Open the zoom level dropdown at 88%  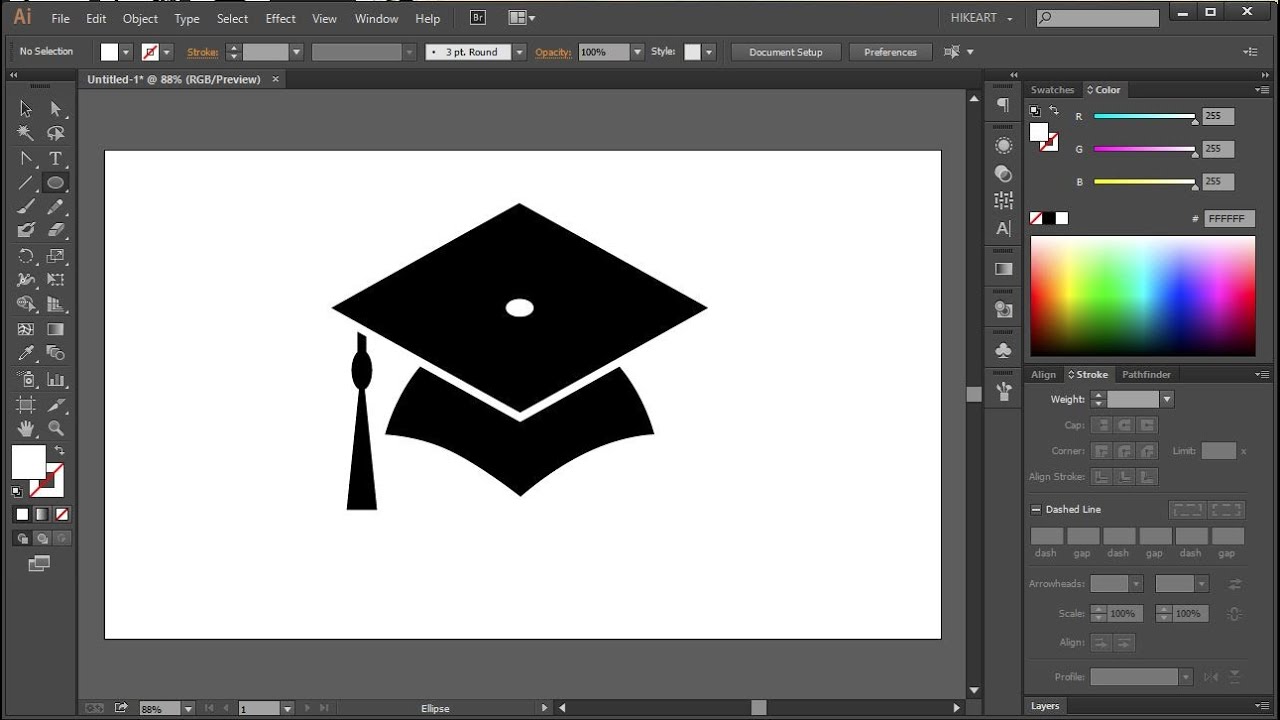(187, 709)
